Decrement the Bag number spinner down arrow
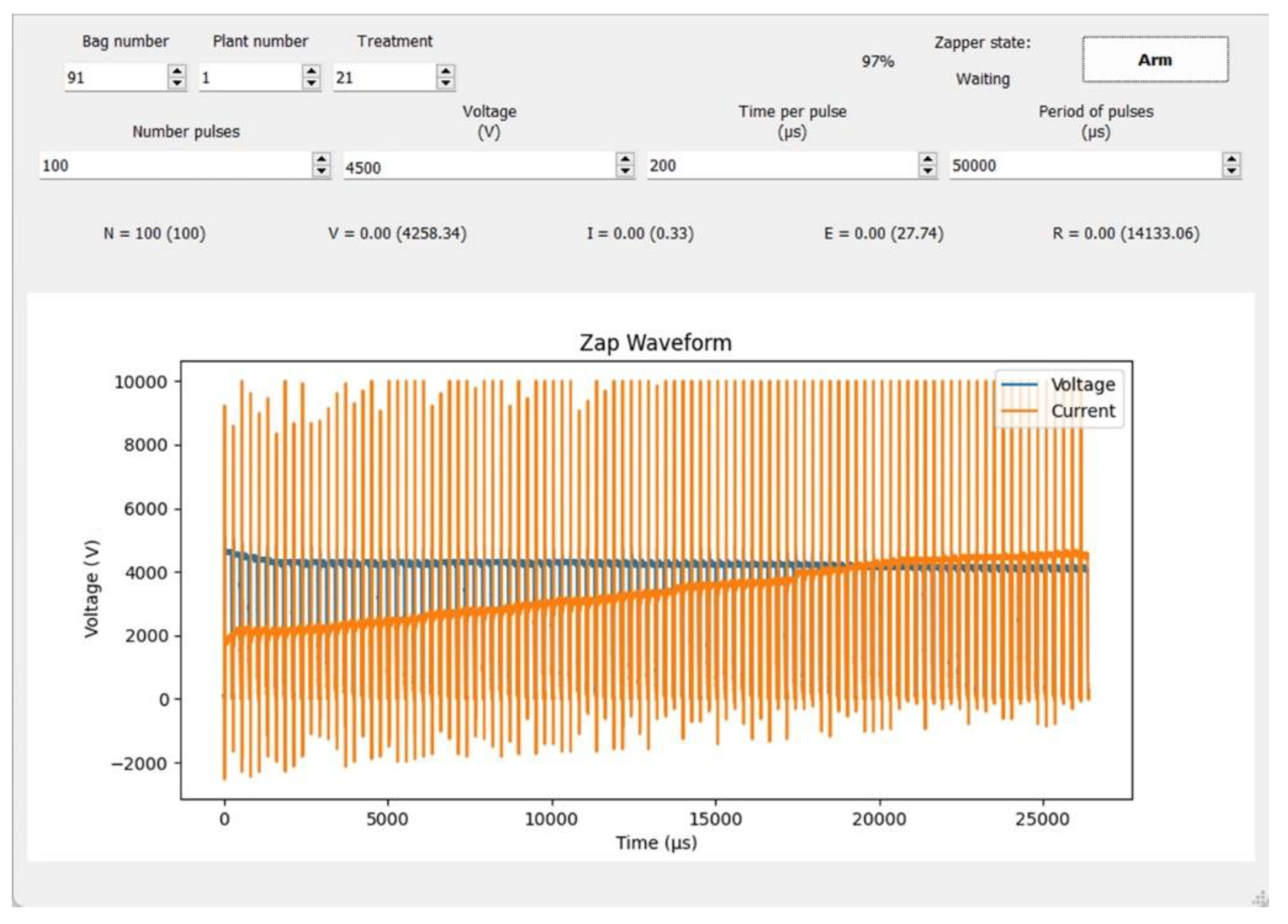 tap(177, 83)
